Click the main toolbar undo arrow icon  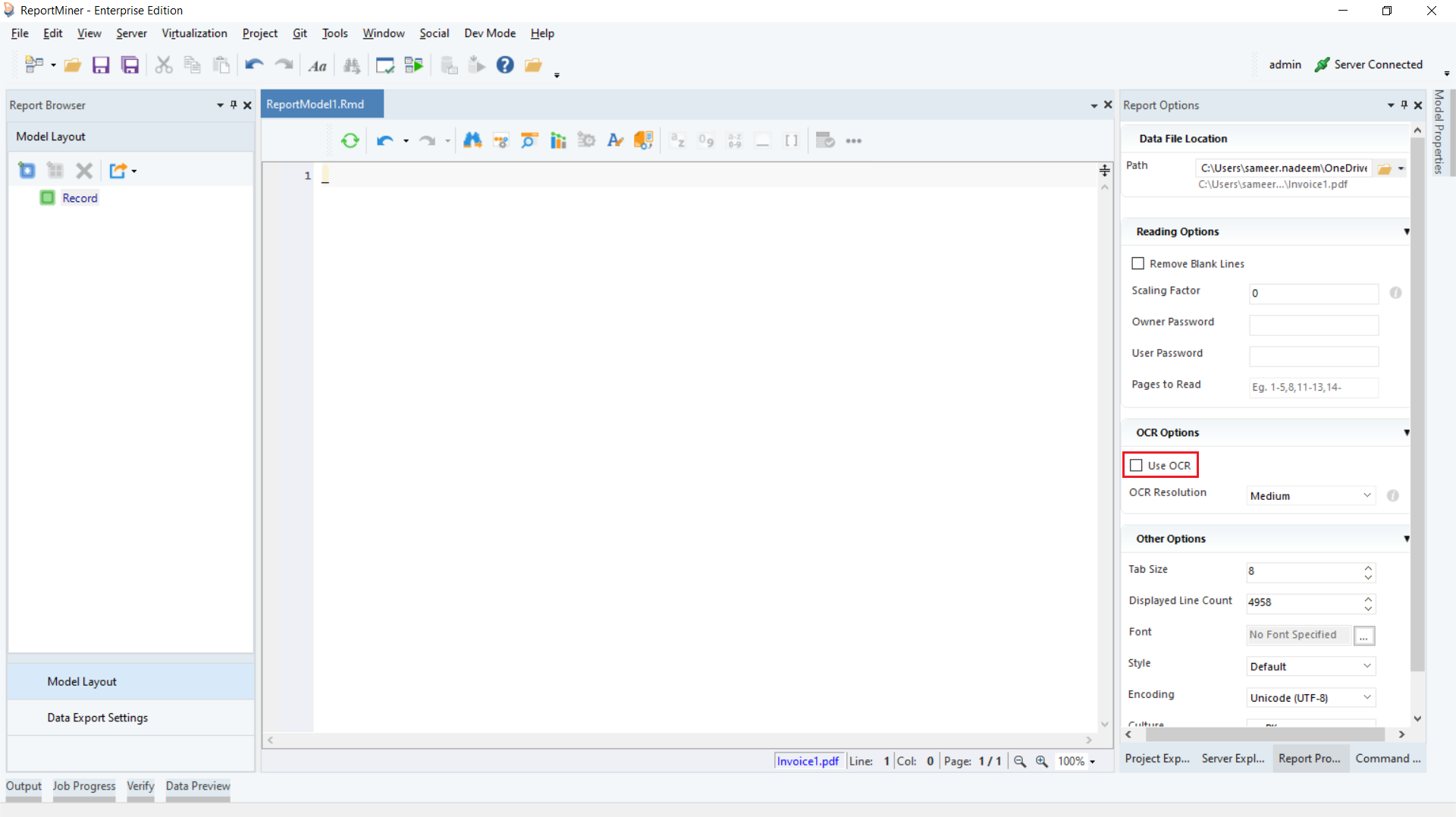point(254,65)
